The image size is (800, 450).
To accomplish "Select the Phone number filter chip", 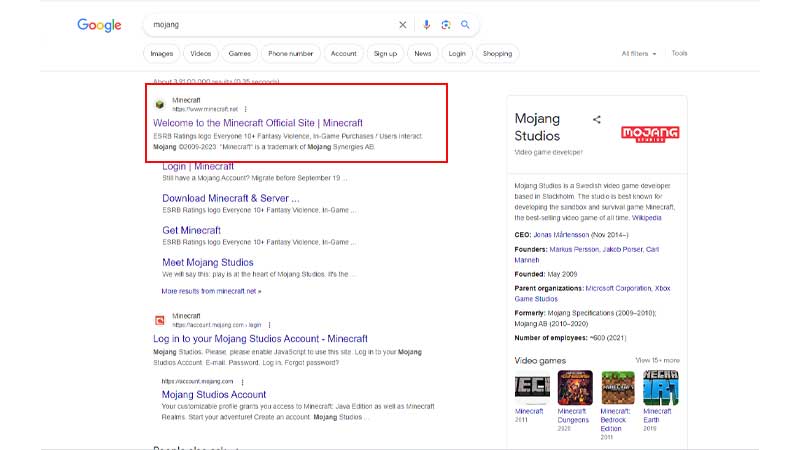I will (x=290, y=54).
